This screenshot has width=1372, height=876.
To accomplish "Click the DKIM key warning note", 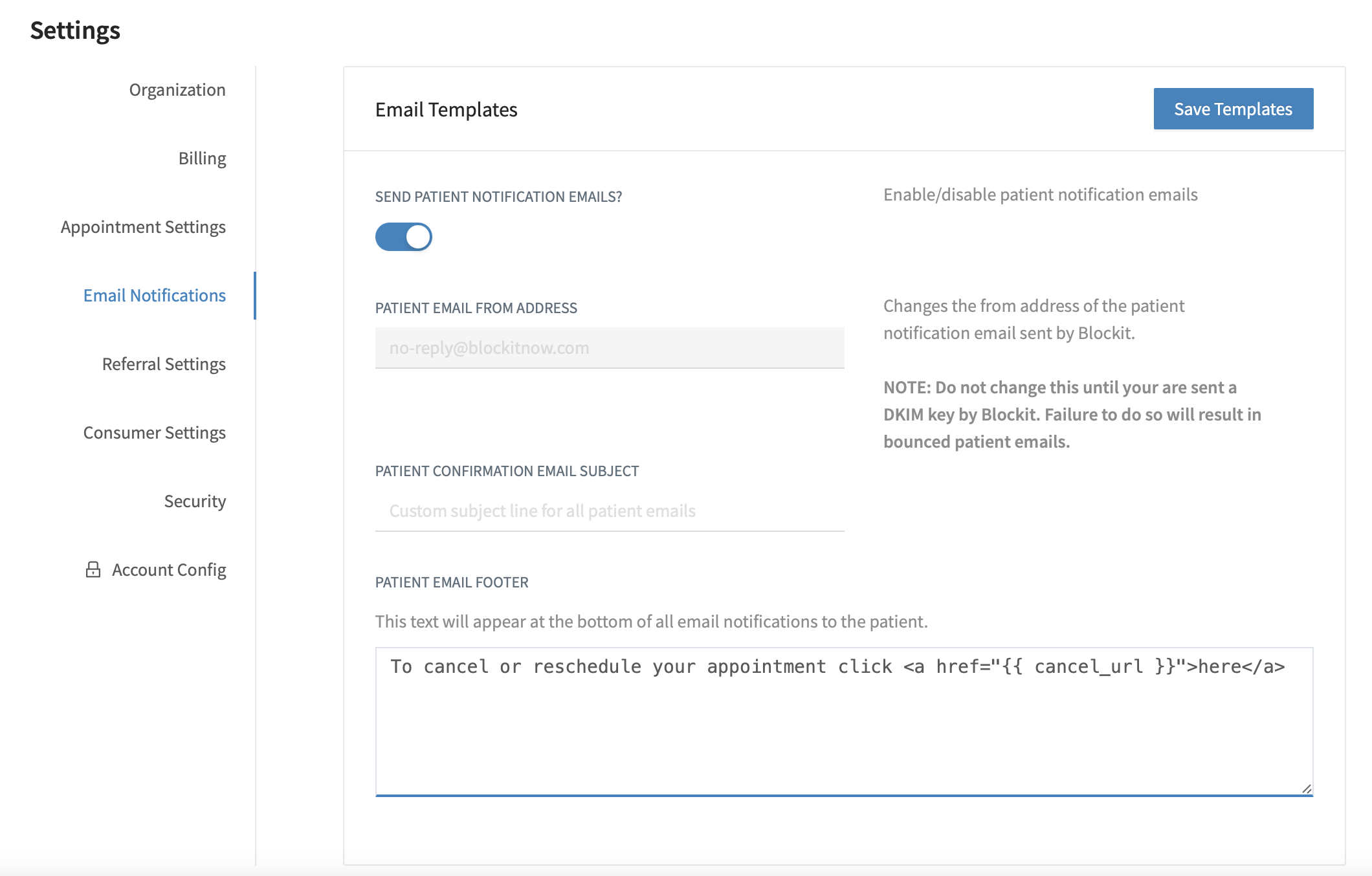I will coord(1072,414).
